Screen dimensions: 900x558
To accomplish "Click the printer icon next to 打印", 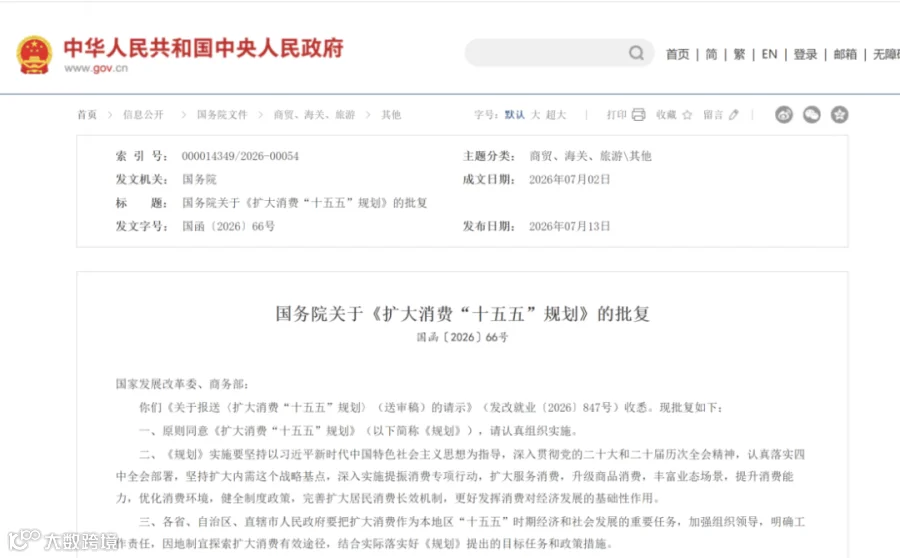I will tap(638, 115).
